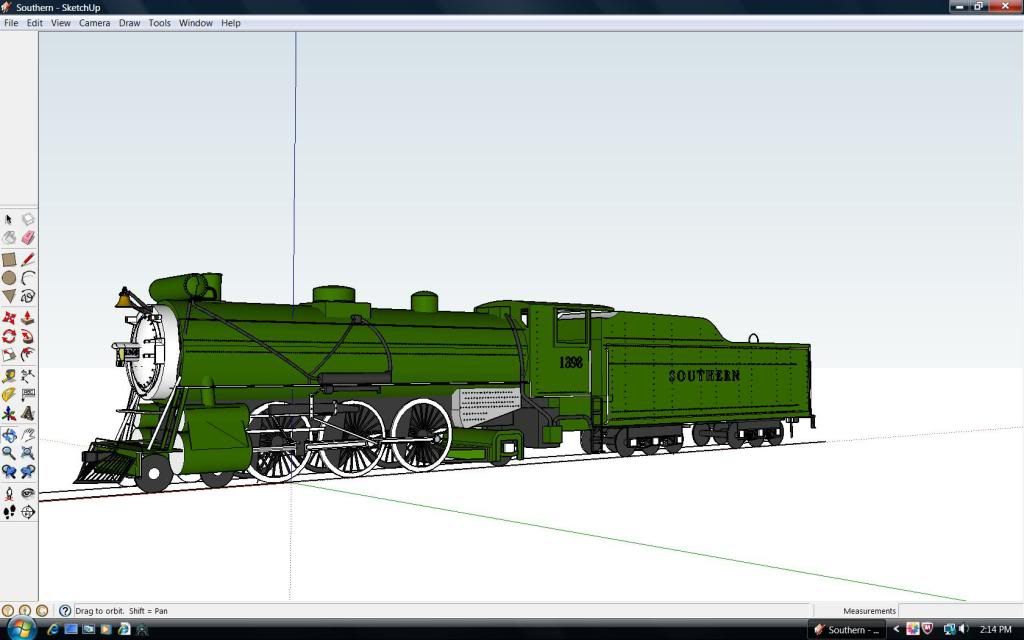Screen dimensions: 1024x640
Task: Open the File menu
Action: pos(11,23)
